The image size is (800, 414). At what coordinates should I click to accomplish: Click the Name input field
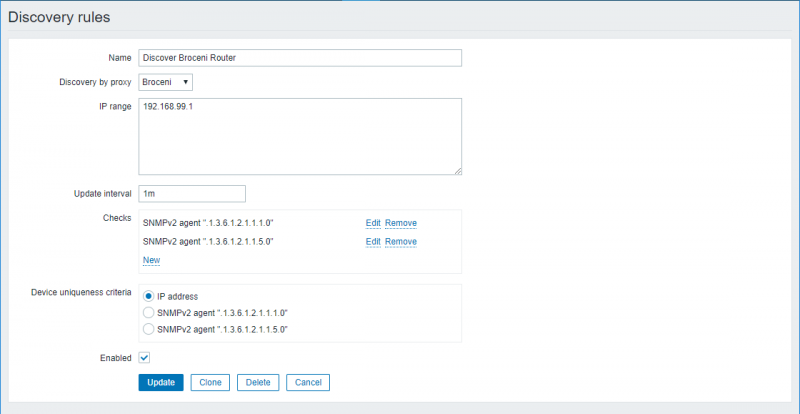coord(300,58)
